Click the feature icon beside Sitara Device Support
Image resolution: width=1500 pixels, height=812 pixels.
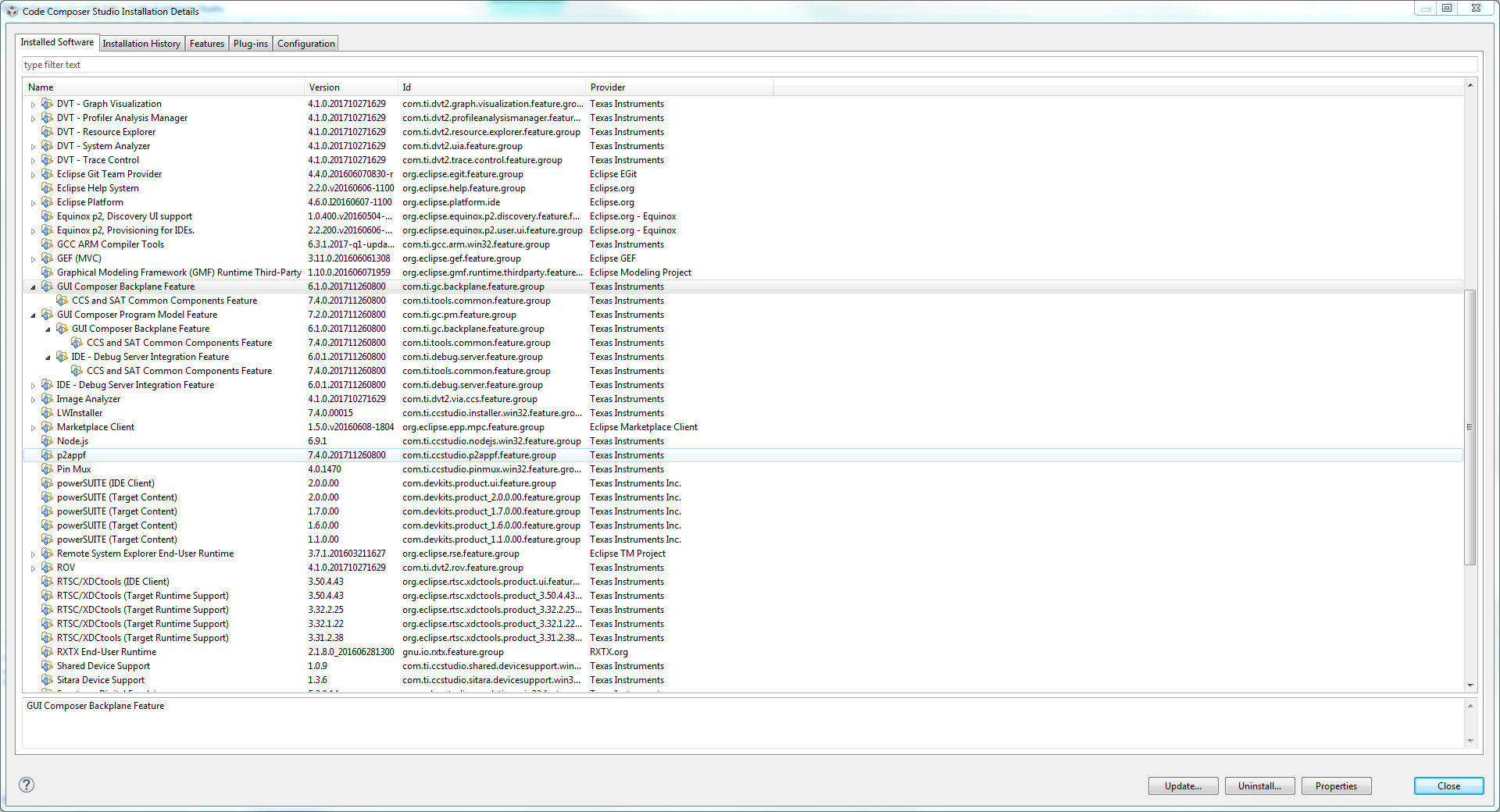point(47,680)
